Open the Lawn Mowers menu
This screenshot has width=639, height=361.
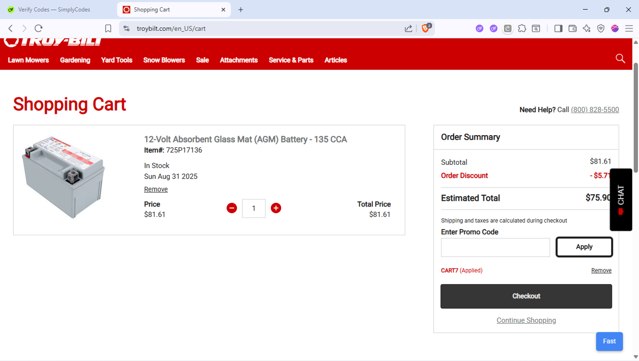tap(28, 60)
